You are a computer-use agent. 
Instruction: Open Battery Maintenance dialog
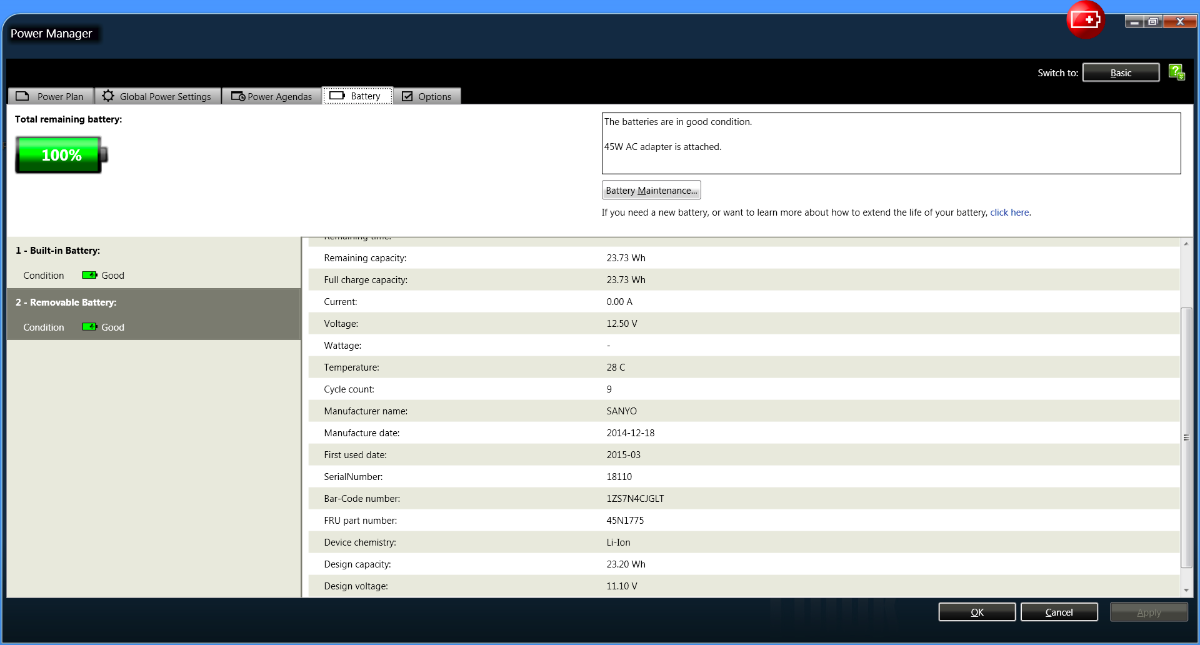tap(651, 190)
